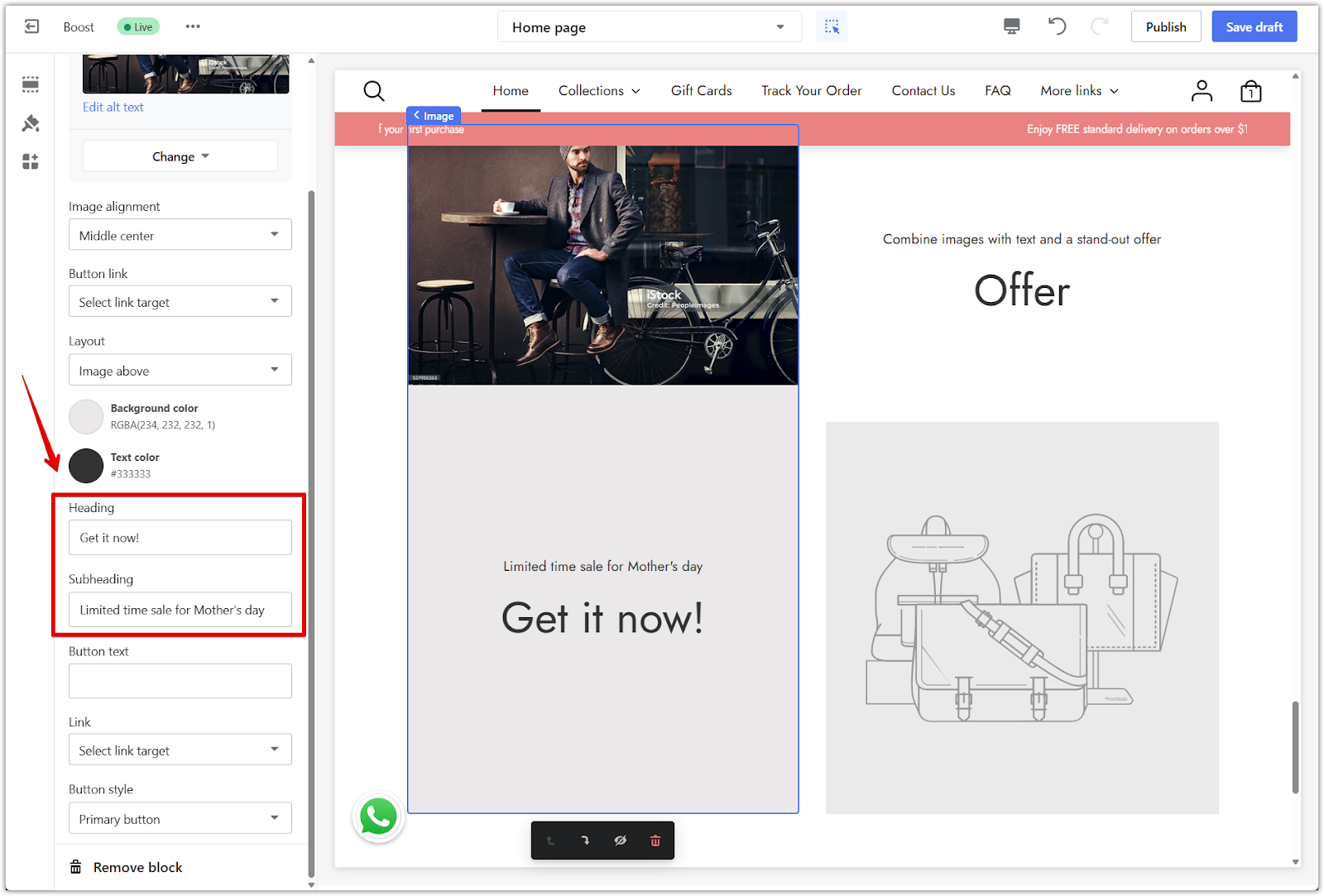Click the exit editor icon
Image resolution: width=1324 pixels, height=896 pixels.
(x=31, y=26)
